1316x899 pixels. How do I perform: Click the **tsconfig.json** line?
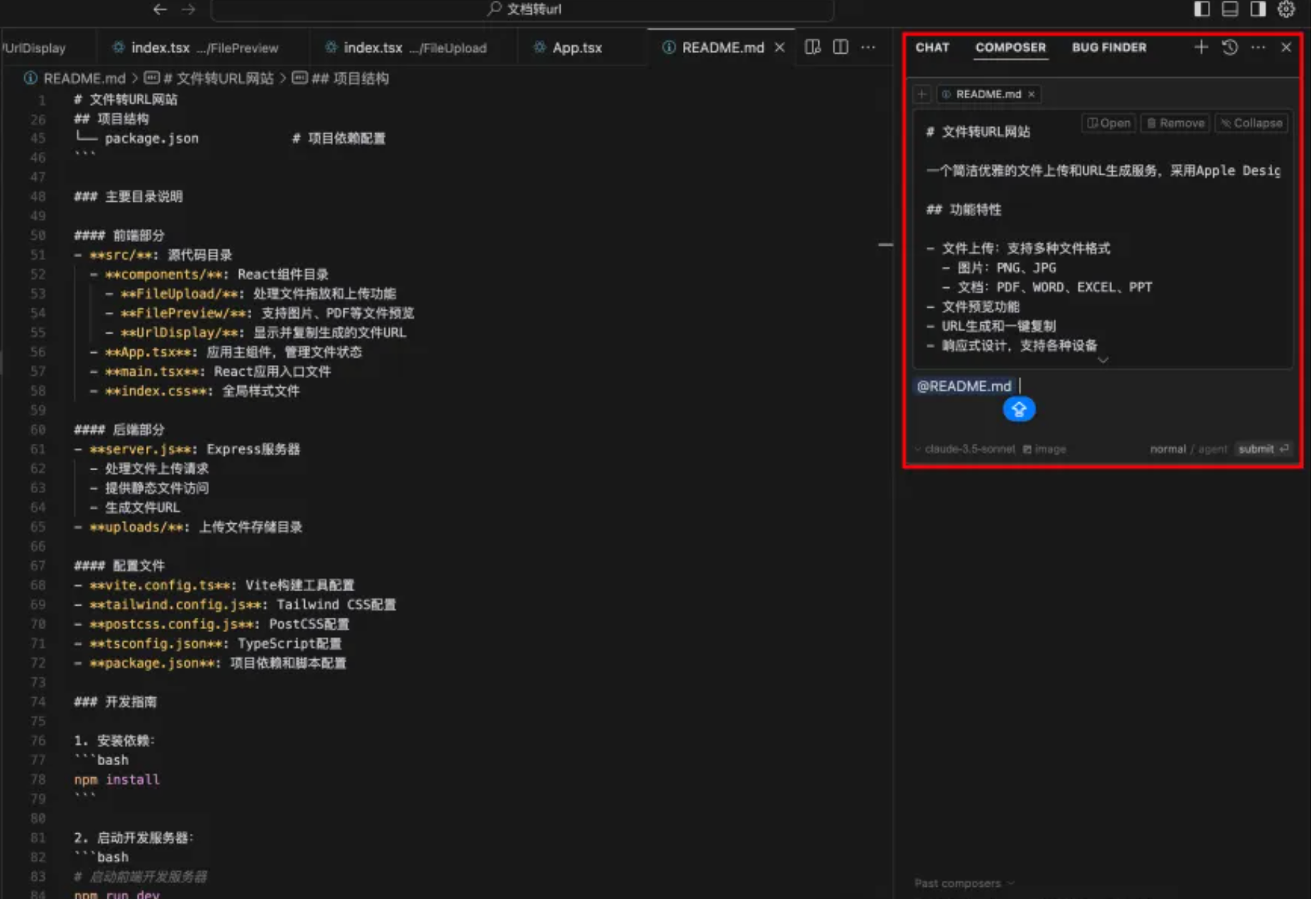tap(208, 643)
